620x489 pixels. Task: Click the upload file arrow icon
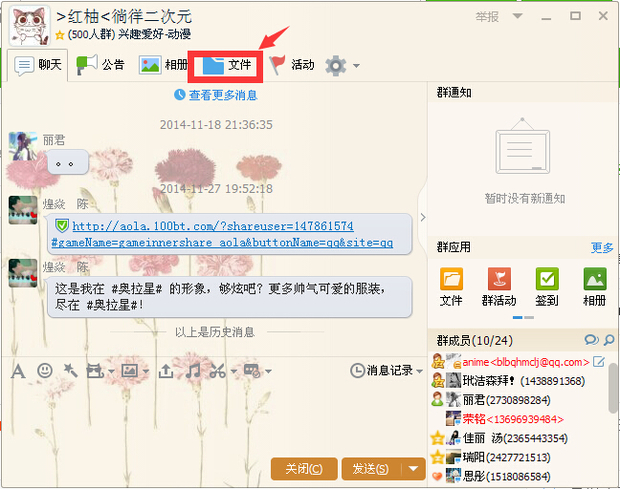click(x=166, y=371)
